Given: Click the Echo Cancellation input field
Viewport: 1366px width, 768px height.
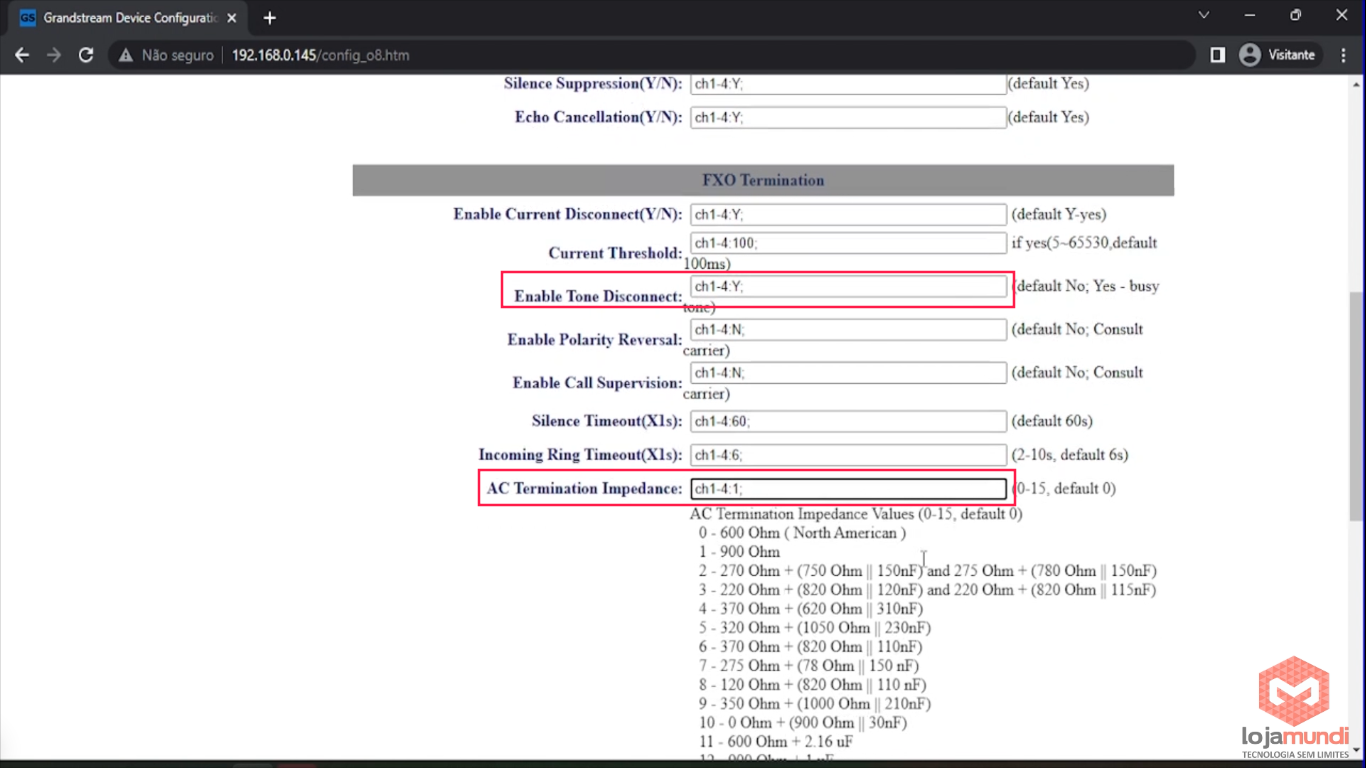Looking at the screenshot, I should point(848,118).
